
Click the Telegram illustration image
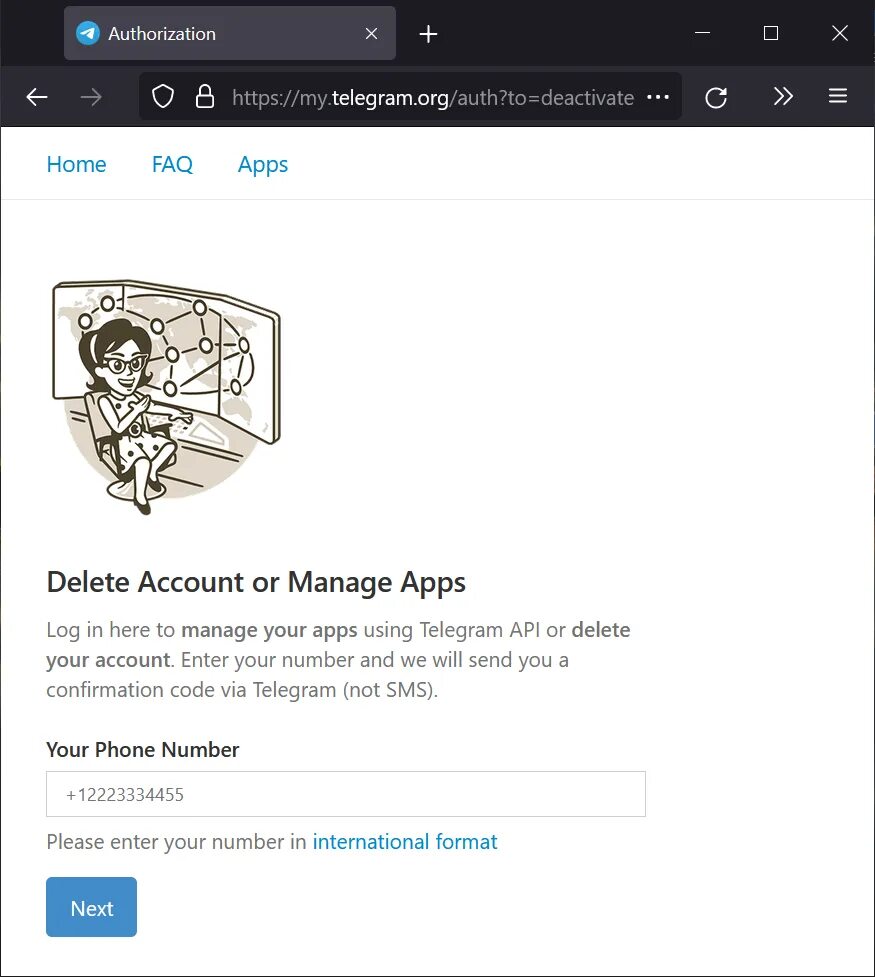166,397
